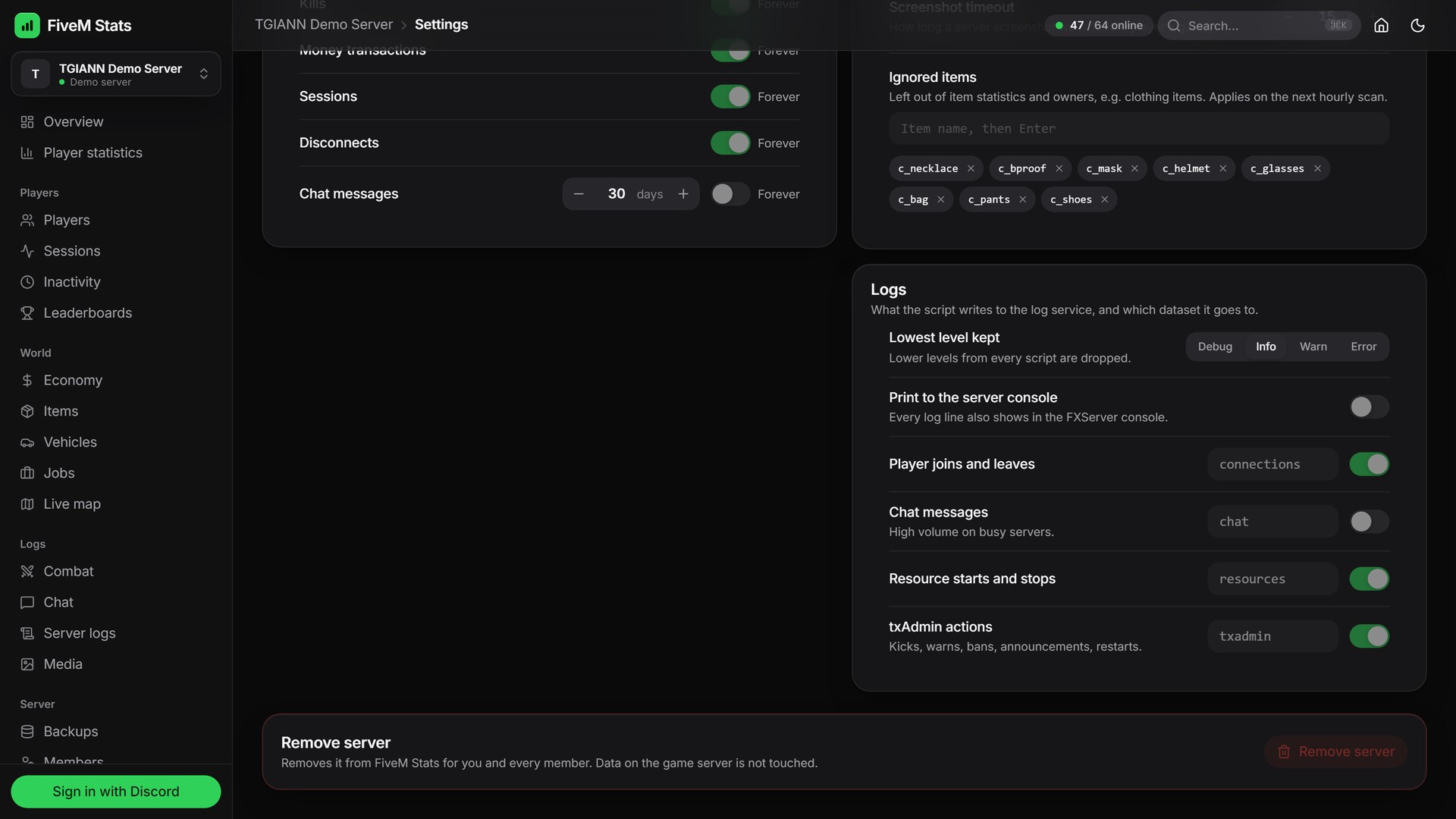Click the ignored items name input field
Viewport: 1456px width, 819px height.
pos(1138,129)
